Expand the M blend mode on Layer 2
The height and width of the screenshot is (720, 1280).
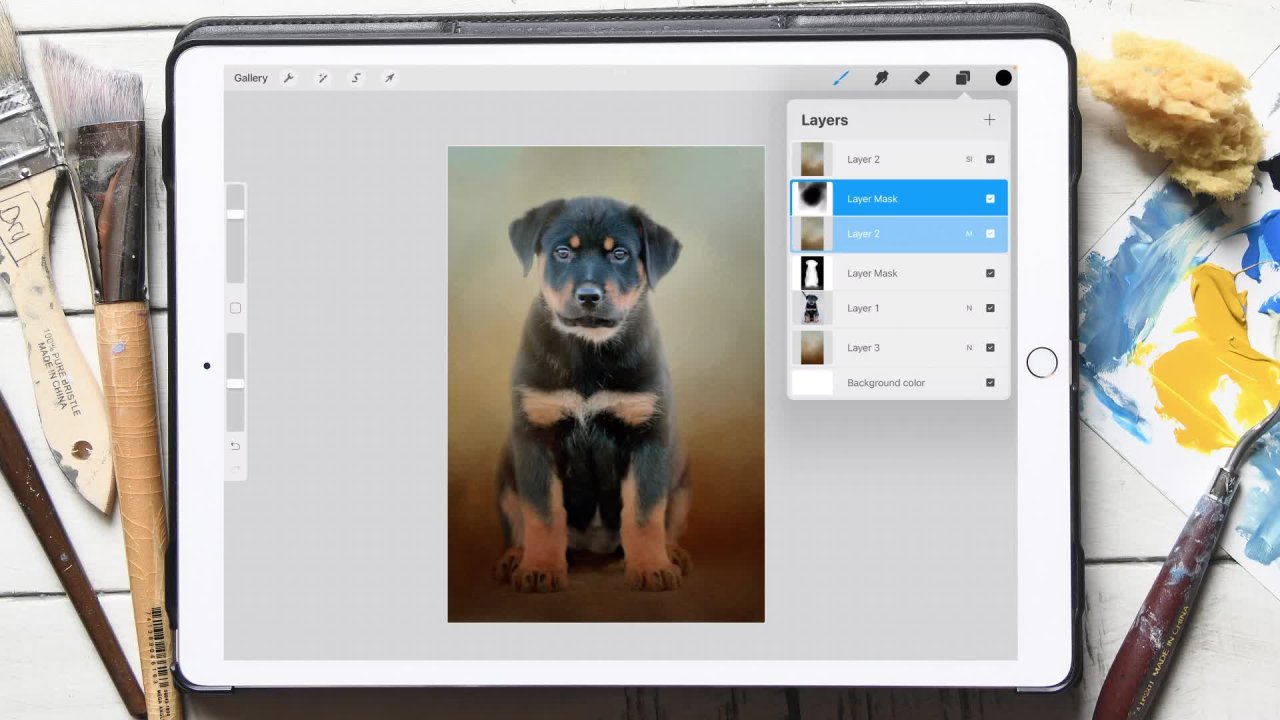[x=968, y=234]
